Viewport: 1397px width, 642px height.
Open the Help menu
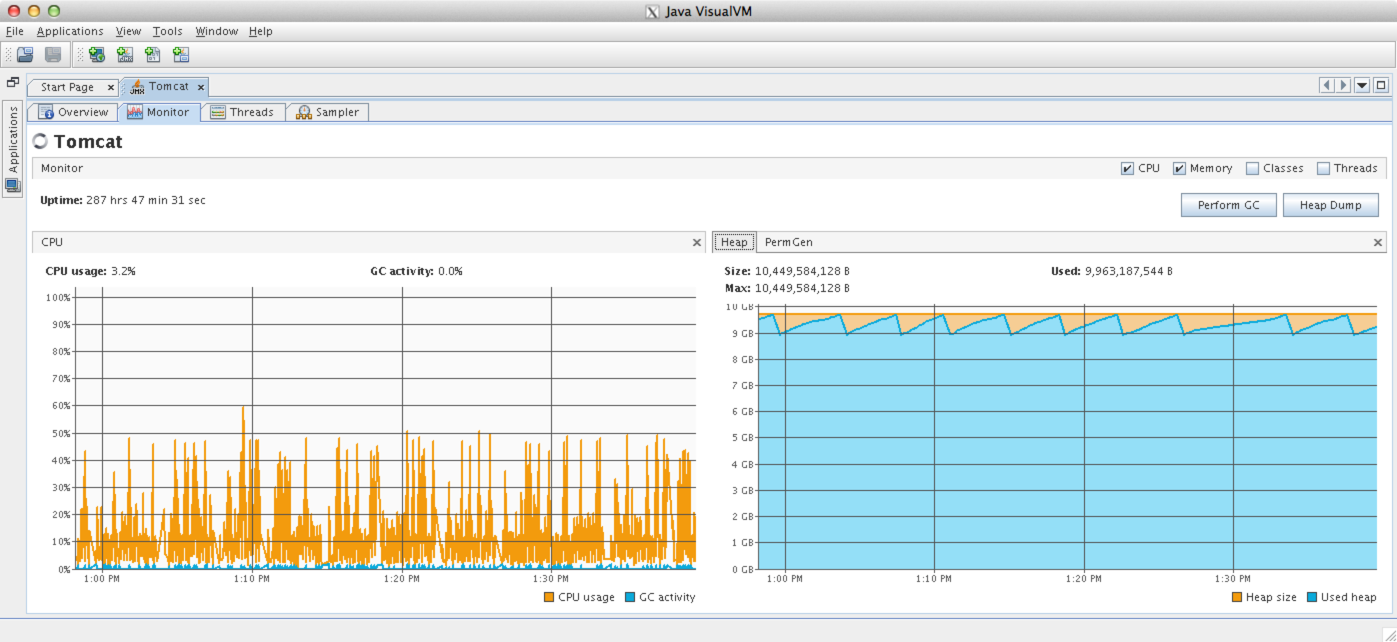[261, 31]
